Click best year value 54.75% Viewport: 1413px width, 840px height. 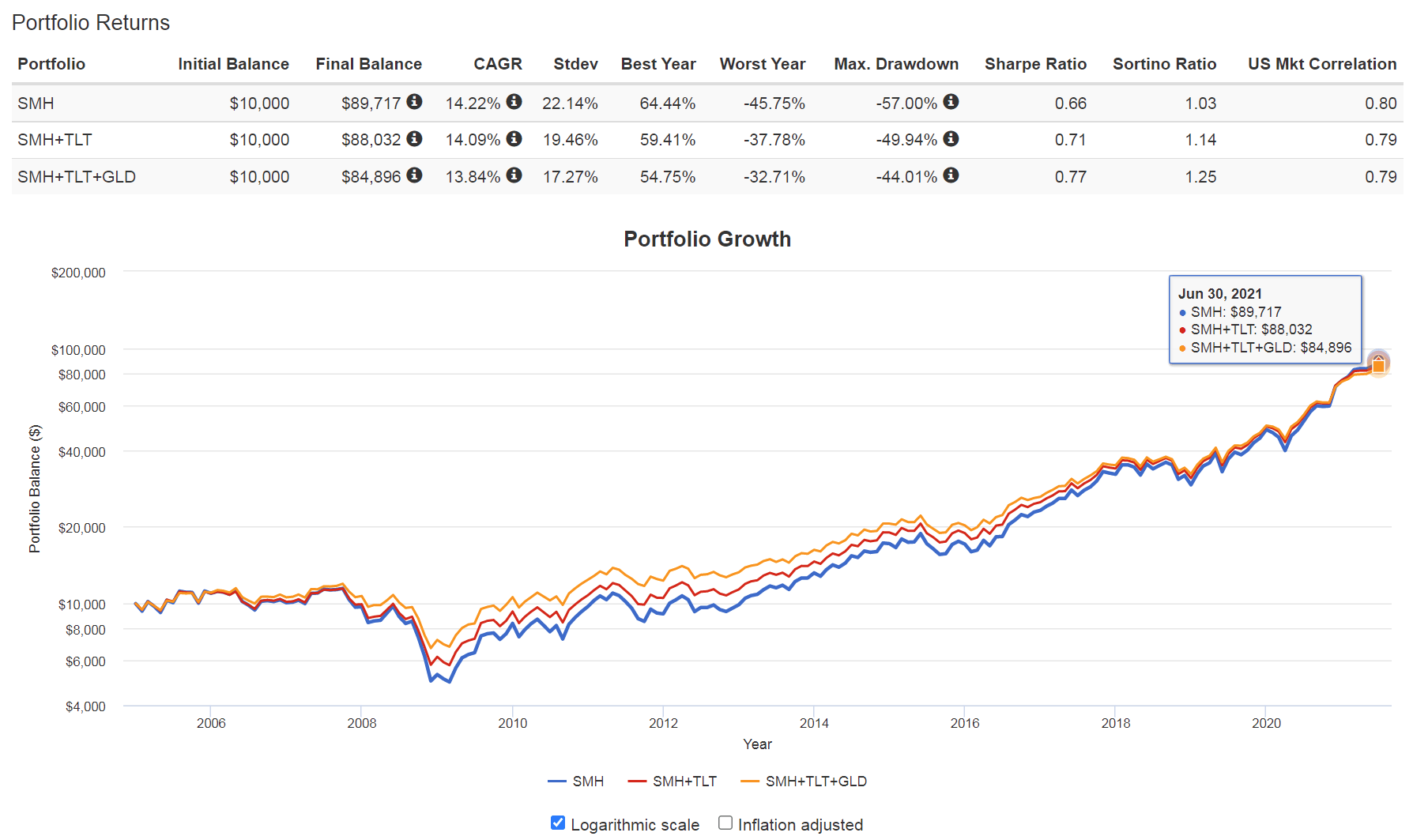click(668, 177)
